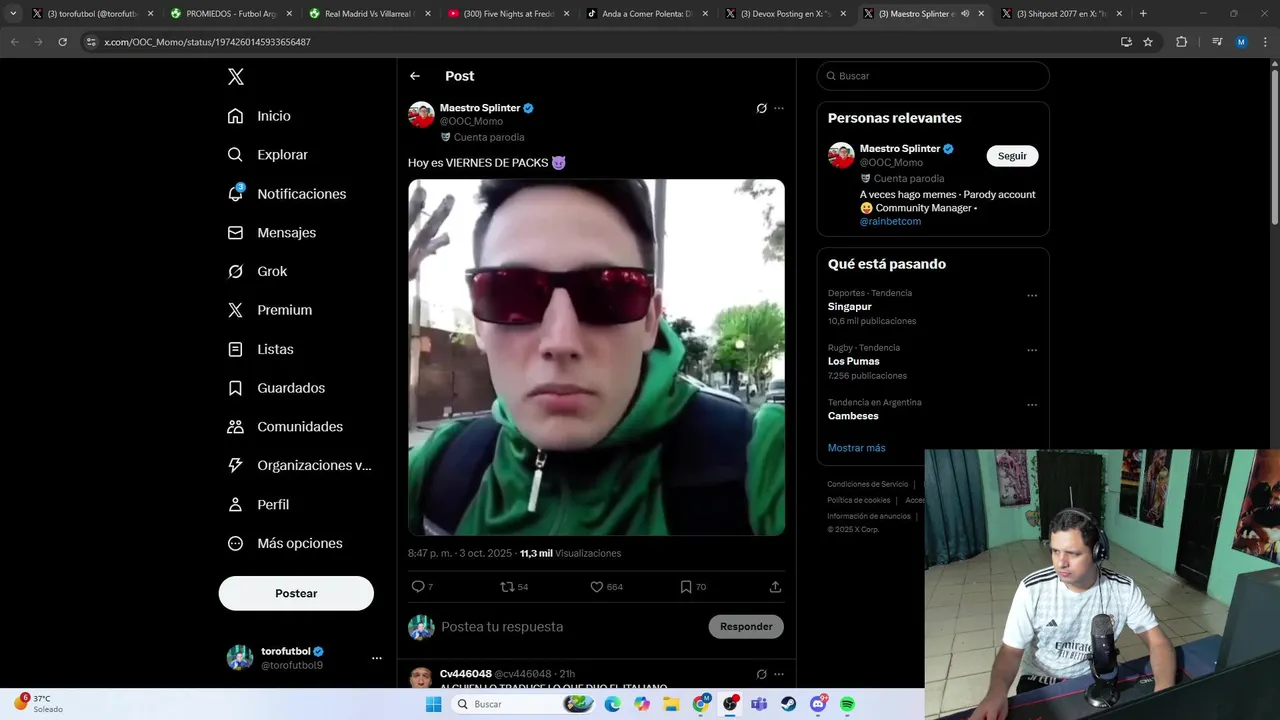Click the Grok icon on the Cv446048 reply
This screenshot has width=1280, height=720.
click(x=762, y=674)
